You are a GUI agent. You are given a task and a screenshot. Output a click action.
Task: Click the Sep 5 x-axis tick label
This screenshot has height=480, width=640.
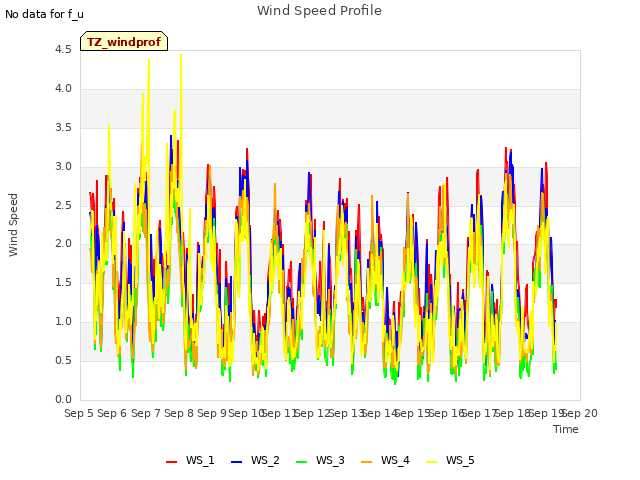click(79, 413)
